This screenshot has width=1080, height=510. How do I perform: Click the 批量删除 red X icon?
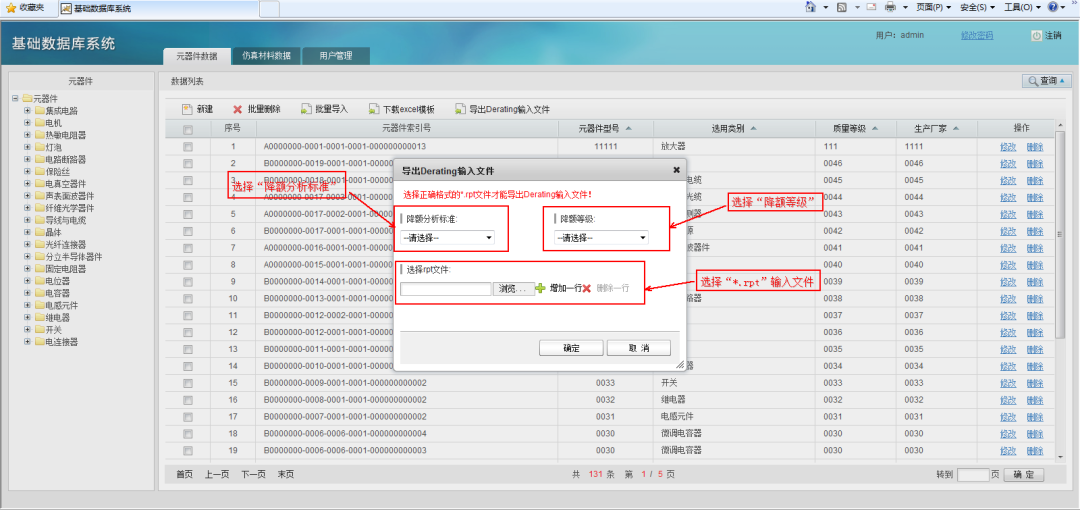(238, 109)
